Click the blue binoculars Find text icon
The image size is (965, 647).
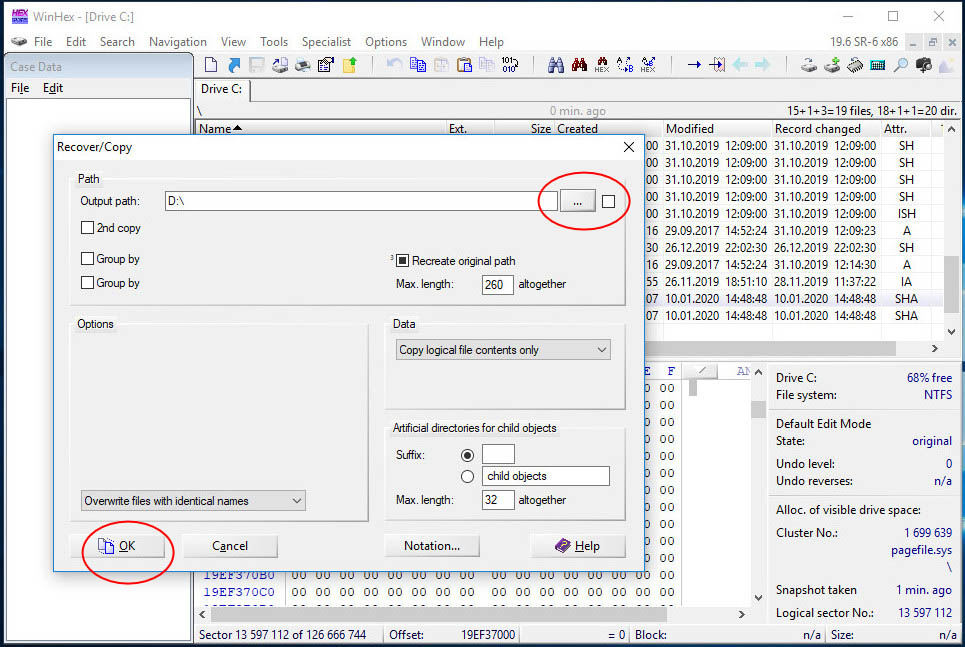[x=556, y=65]
